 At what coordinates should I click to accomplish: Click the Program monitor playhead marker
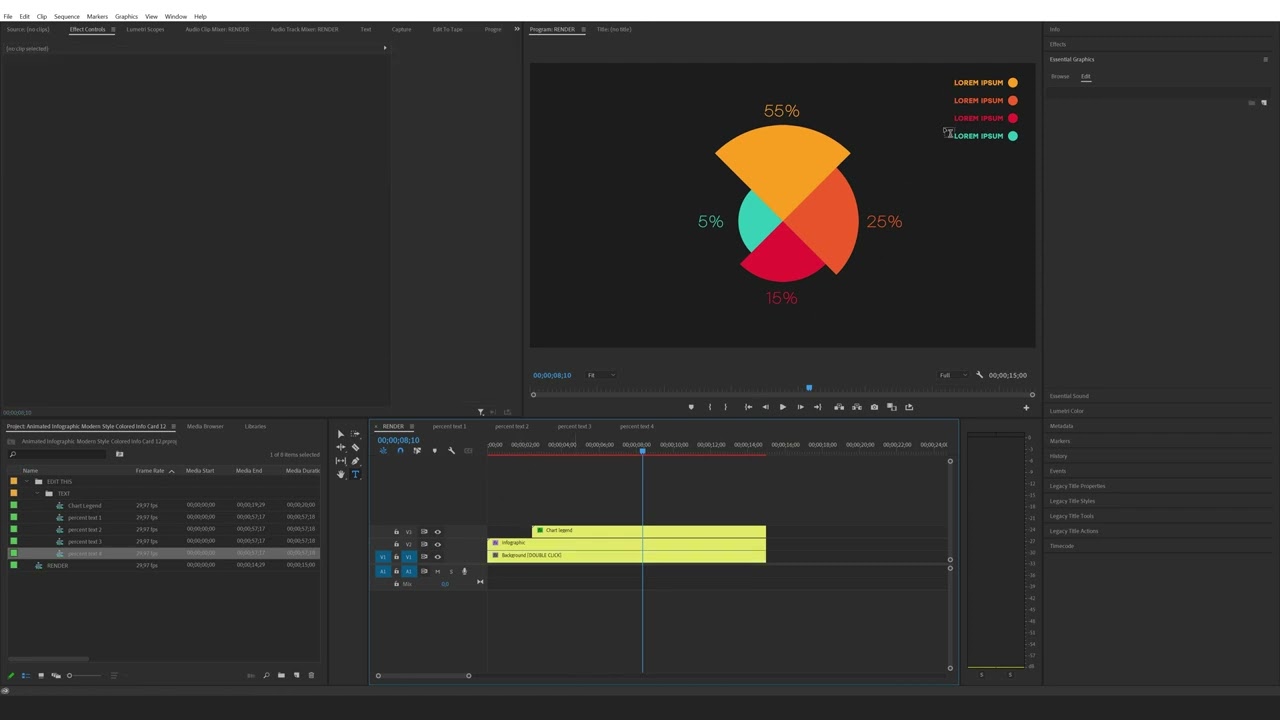tap(809, 388)
